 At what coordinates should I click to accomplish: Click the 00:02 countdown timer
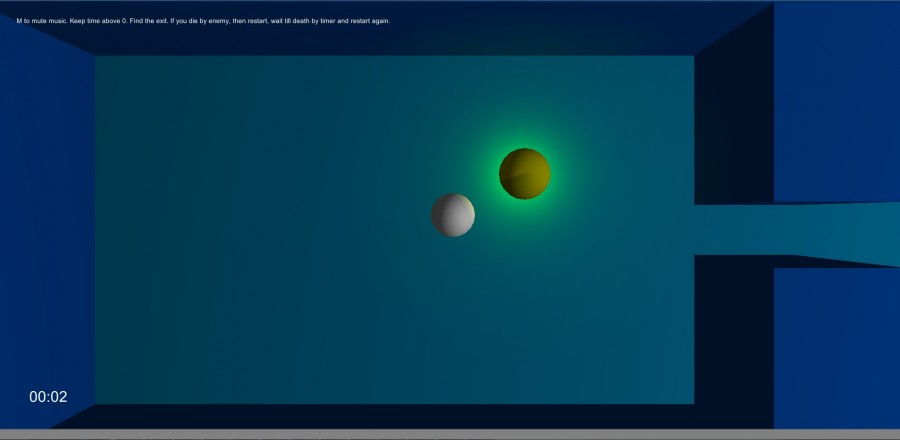coord(48,397)
